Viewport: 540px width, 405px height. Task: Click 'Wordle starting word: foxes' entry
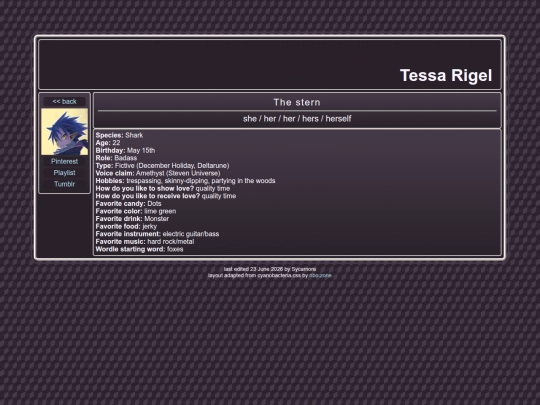click(x=139, y=249)
